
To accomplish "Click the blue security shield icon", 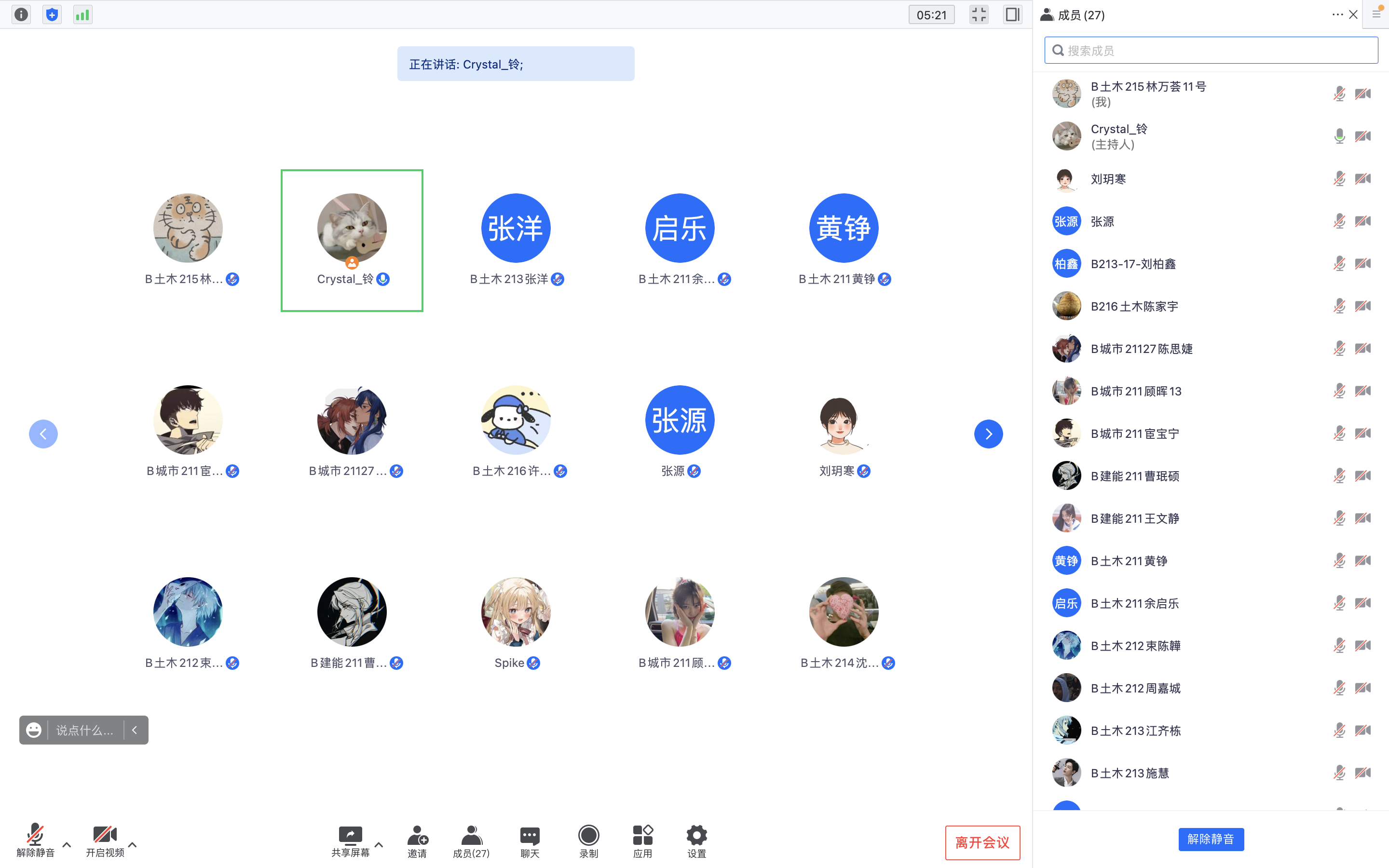I will coord(52,14).
